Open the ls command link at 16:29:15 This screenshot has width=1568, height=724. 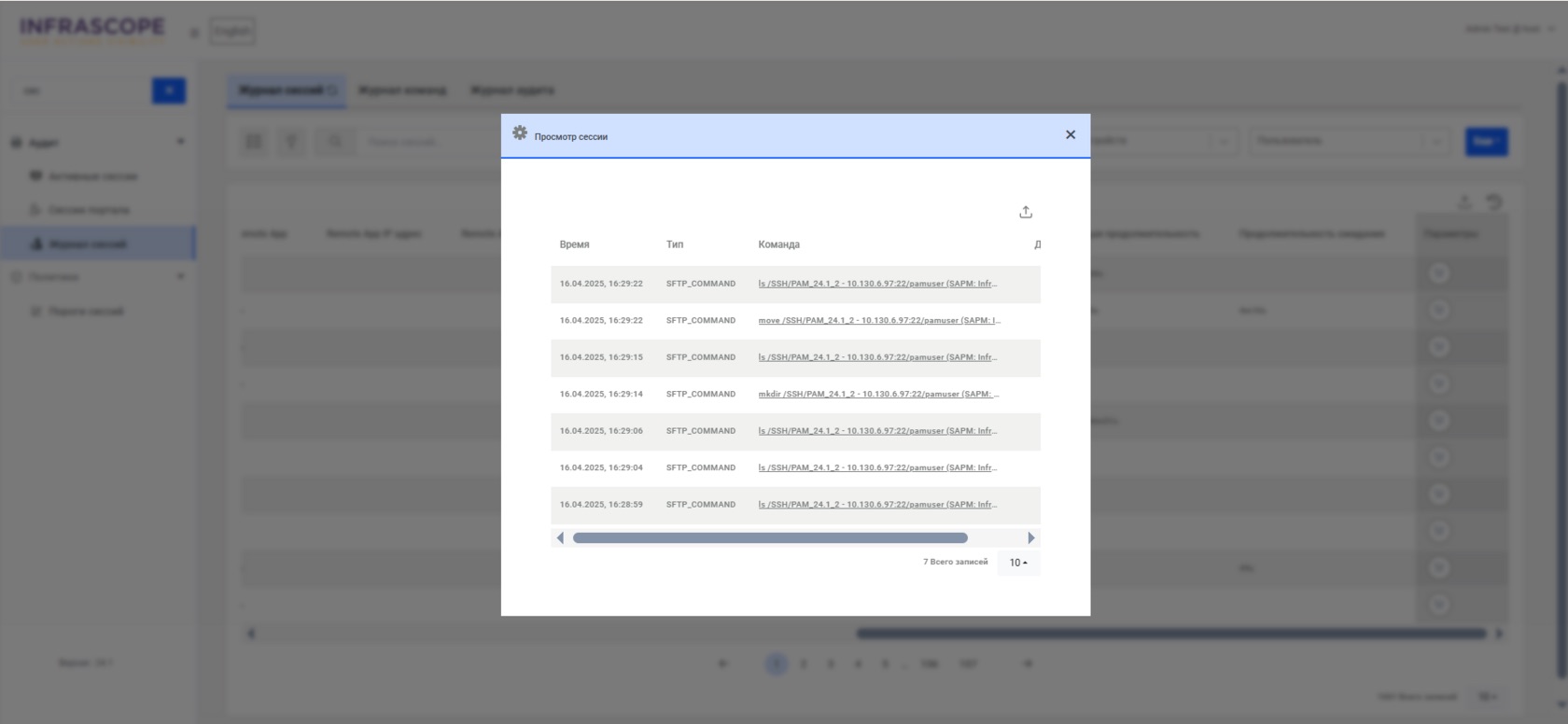(877, 357)
